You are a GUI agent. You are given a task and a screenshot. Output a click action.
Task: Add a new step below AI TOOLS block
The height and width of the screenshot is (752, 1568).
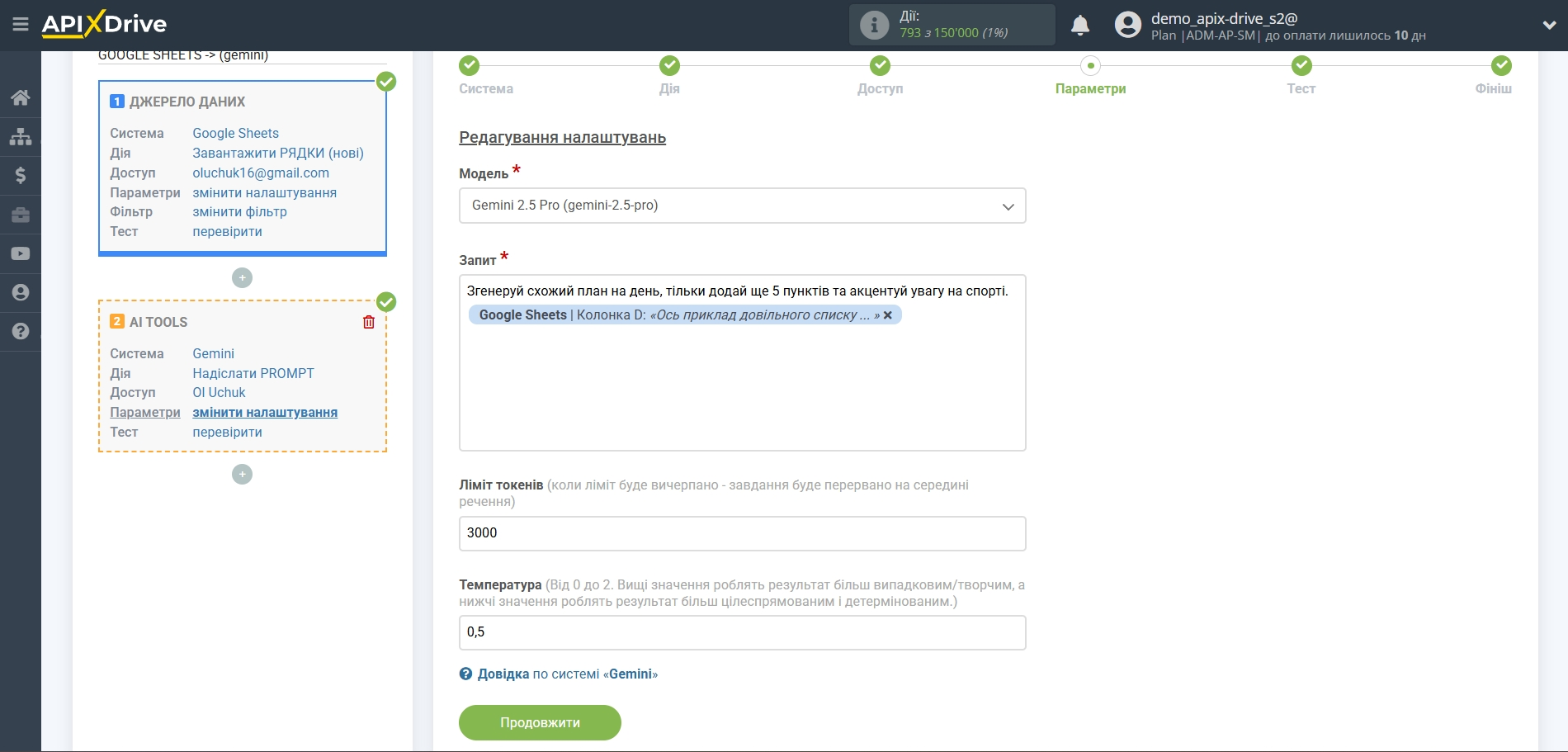[x=242, y=474]
